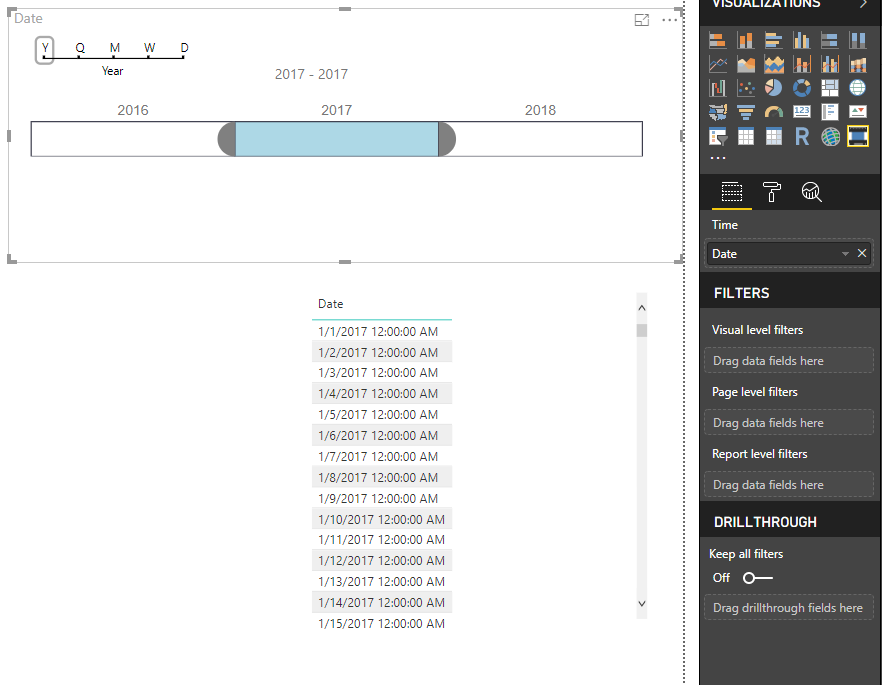
Task: Select the stacked area chart visual
Action: coord(773,64)
